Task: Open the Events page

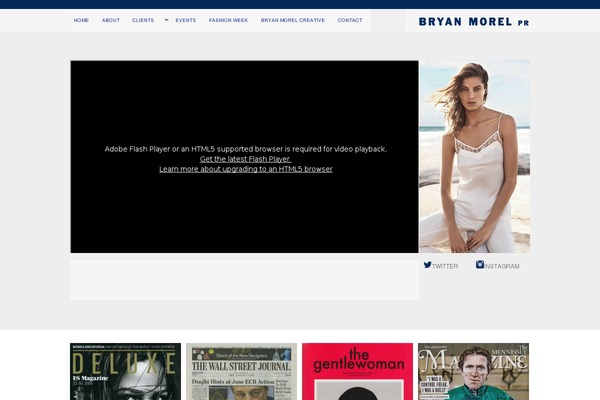Action: 185,20
